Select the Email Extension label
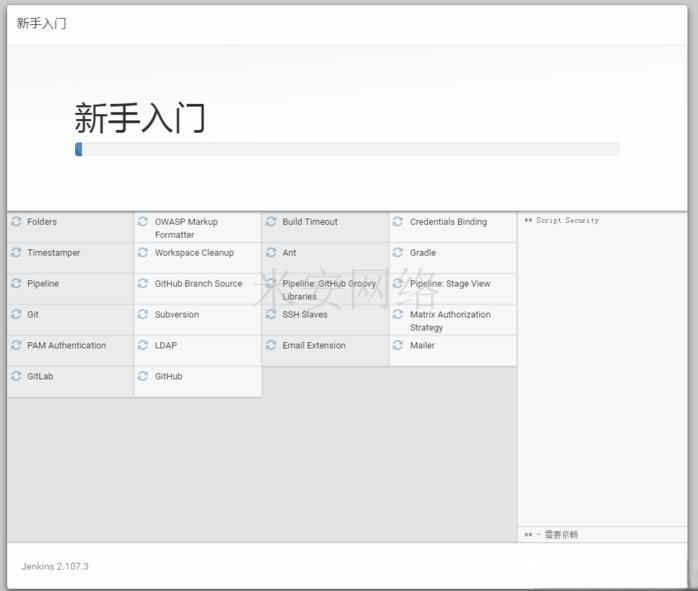698x591 pixels. (x=314, y=345)
